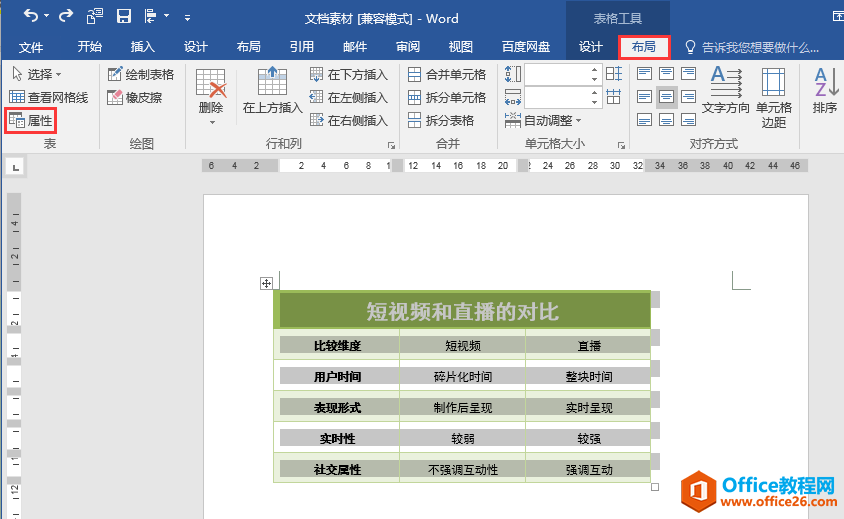Click the 不强调互动性 cell
The image size is (844, 519).
pyautogui.click(x=462, y=469)
